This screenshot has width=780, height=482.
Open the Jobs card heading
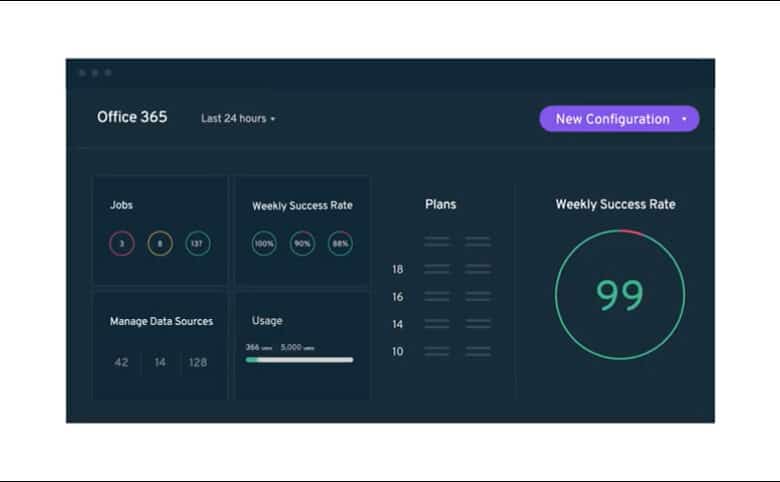tap(121, 205)
